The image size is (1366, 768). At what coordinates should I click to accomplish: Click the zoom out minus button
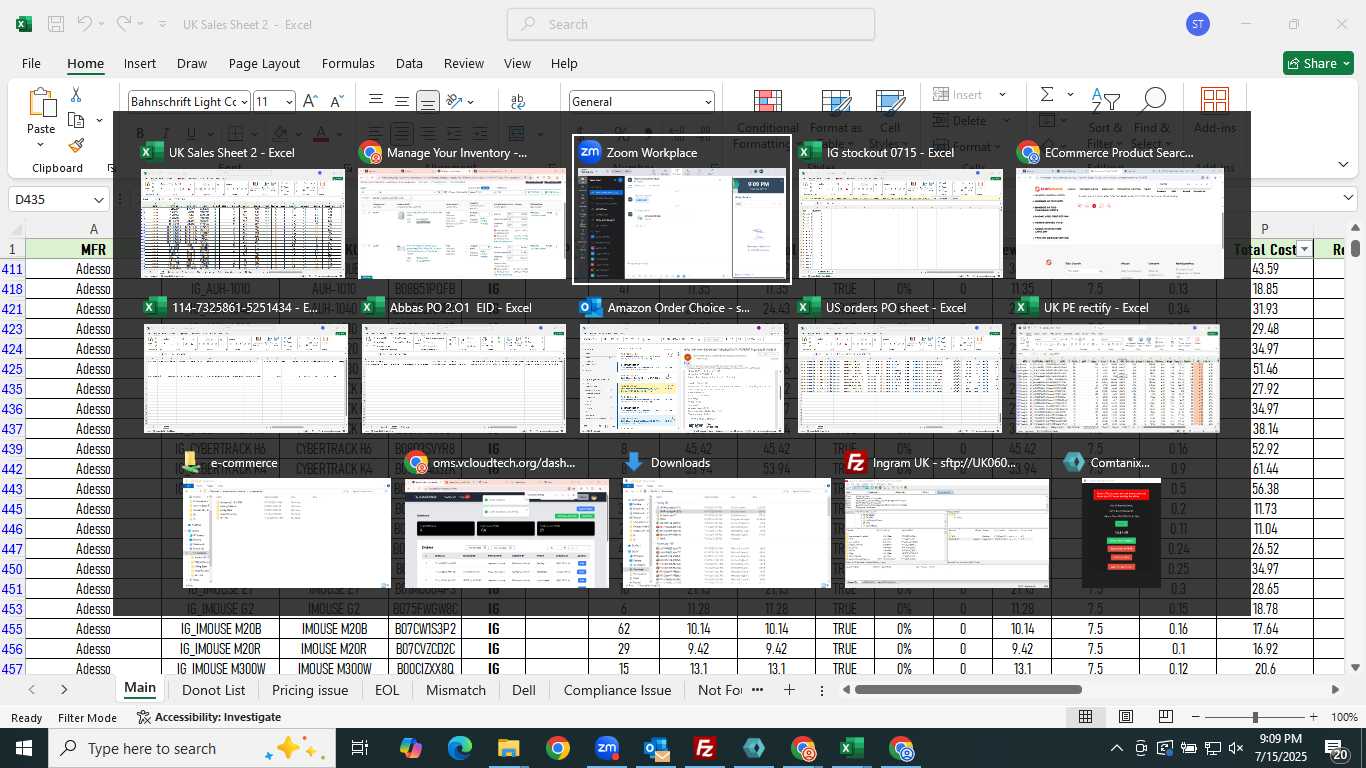click(x=1196, y=717)
